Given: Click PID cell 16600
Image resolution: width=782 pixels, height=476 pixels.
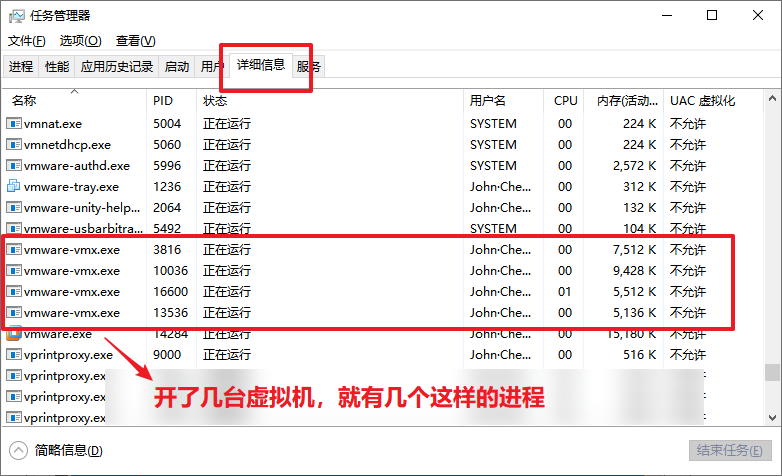Looking at the screenshot, I should coord(171,291).
